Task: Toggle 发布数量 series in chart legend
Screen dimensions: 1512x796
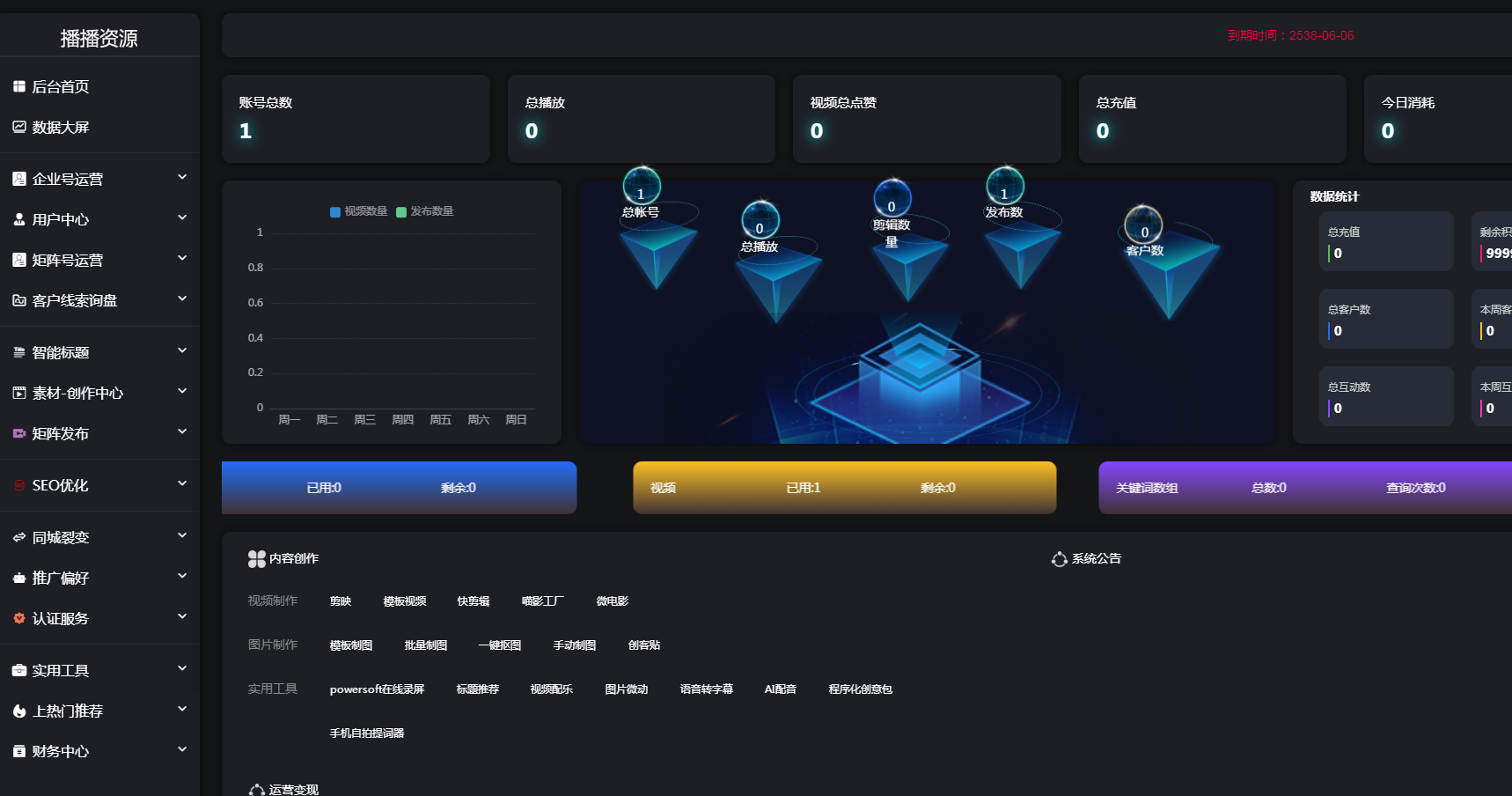Action: point(425,211)
